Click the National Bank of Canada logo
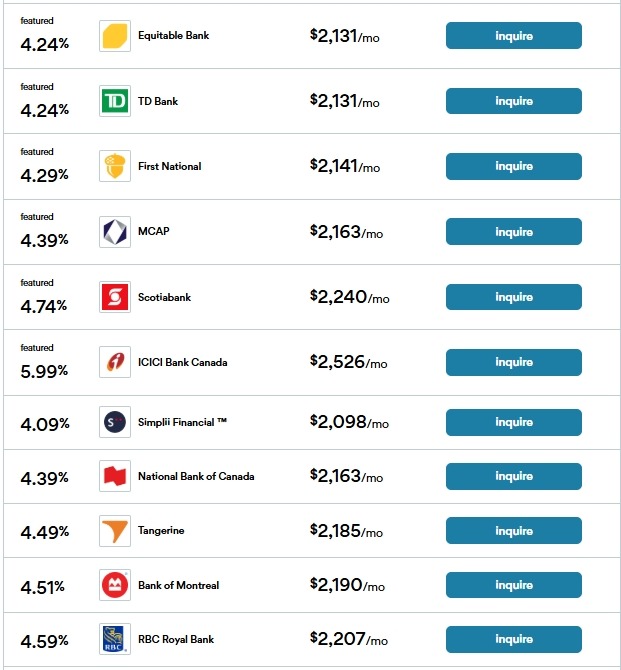 [115, 476]
